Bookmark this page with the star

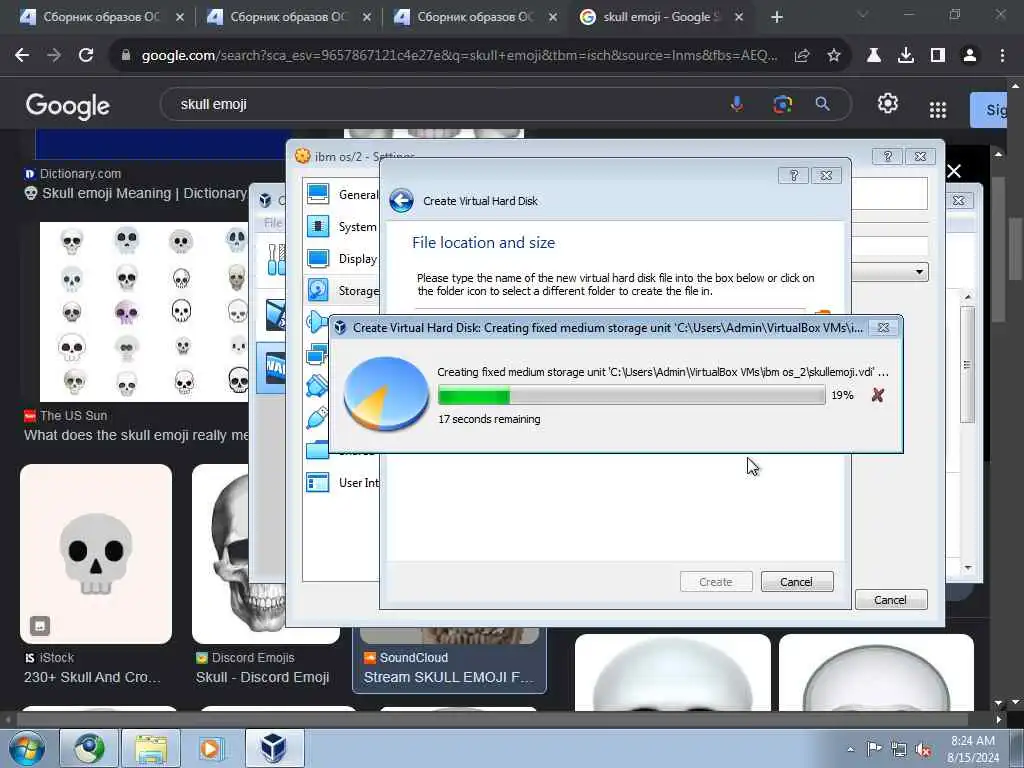click(x=834, y=56)
